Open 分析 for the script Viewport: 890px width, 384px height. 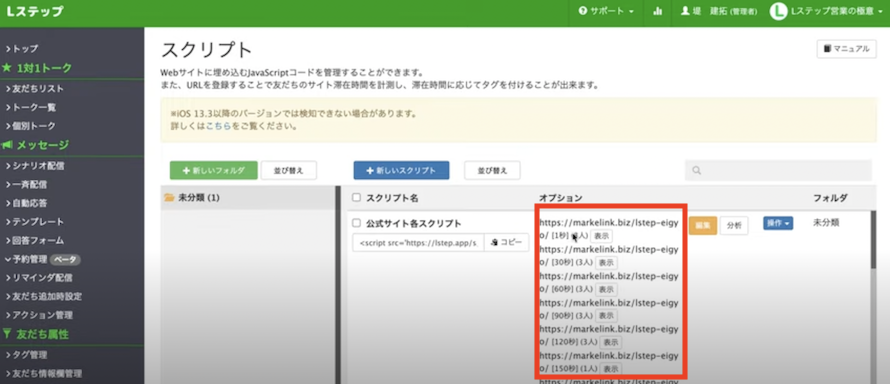coord(734,225)
